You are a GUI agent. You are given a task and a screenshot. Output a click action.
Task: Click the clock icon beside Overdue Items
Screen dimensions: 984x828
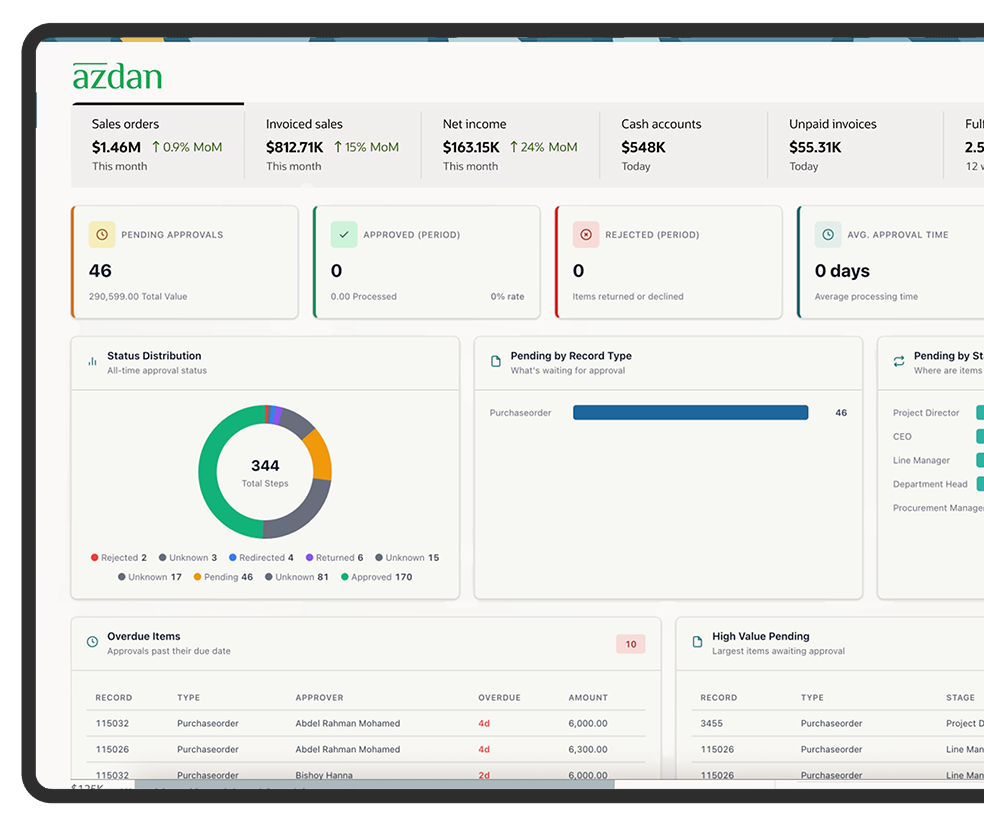92,642
